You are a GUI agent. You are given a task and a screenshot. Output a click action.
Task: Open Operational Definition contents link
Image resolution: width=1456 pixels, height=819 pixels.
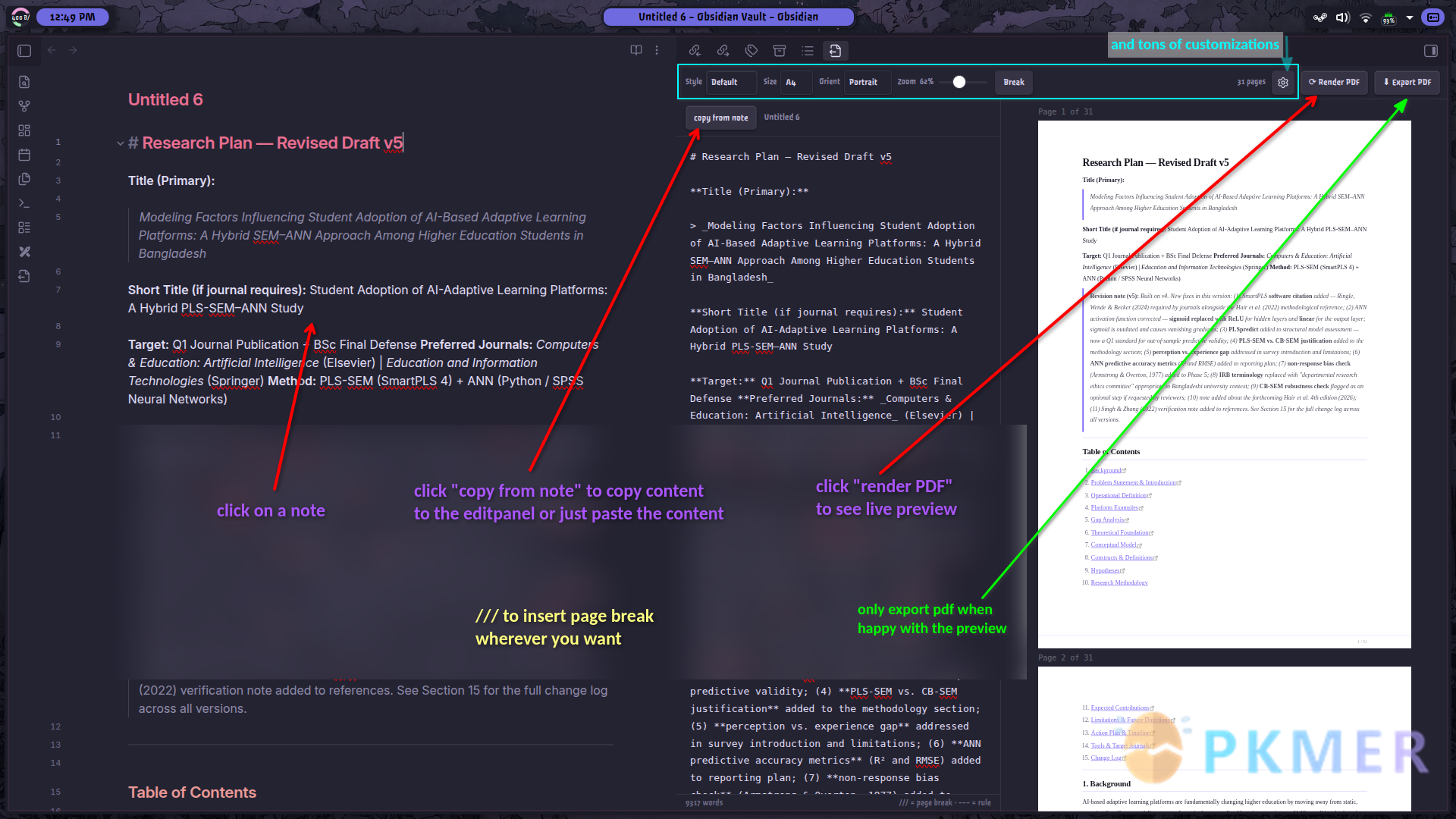click(x=1120, y=495)
